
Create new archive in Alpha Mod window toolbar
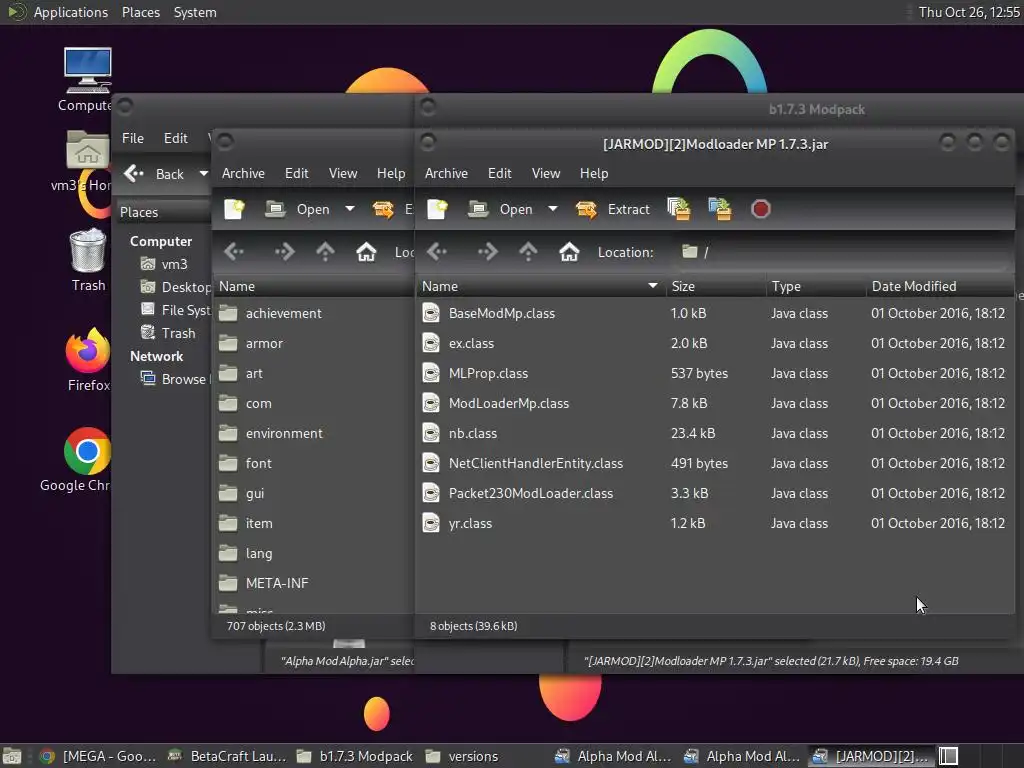point(234,209)
